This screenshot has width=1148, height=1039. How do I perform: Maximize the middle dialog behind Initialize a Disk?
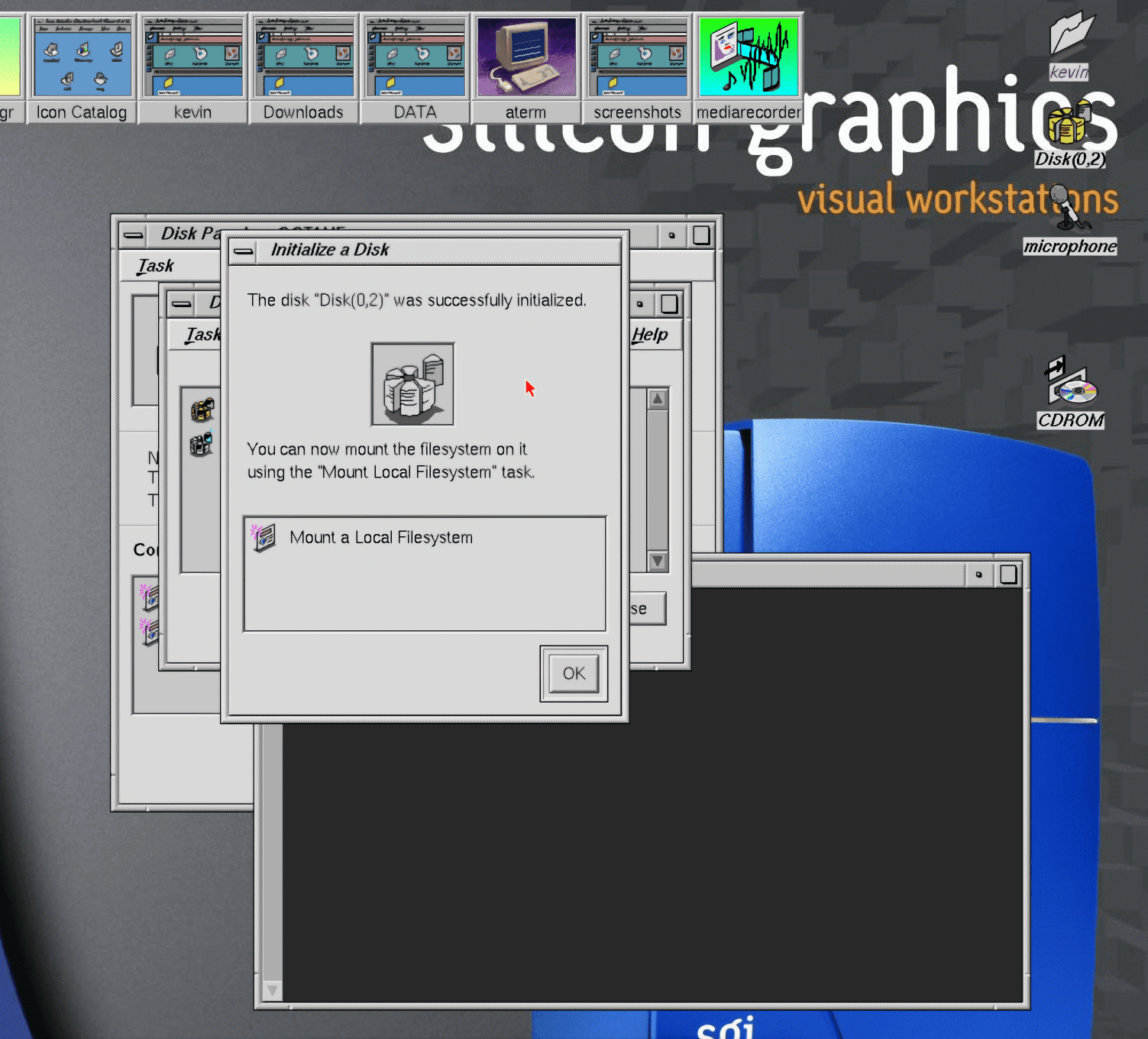pyautogui.click(x=669, y=304)
